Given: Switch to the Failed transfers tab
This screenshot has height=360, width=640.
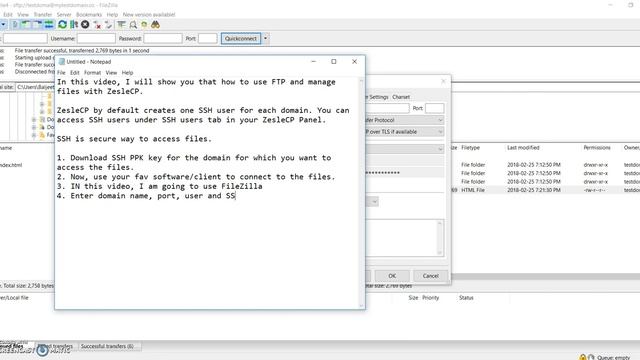Looking at the screenshot, I should [56, 346].
